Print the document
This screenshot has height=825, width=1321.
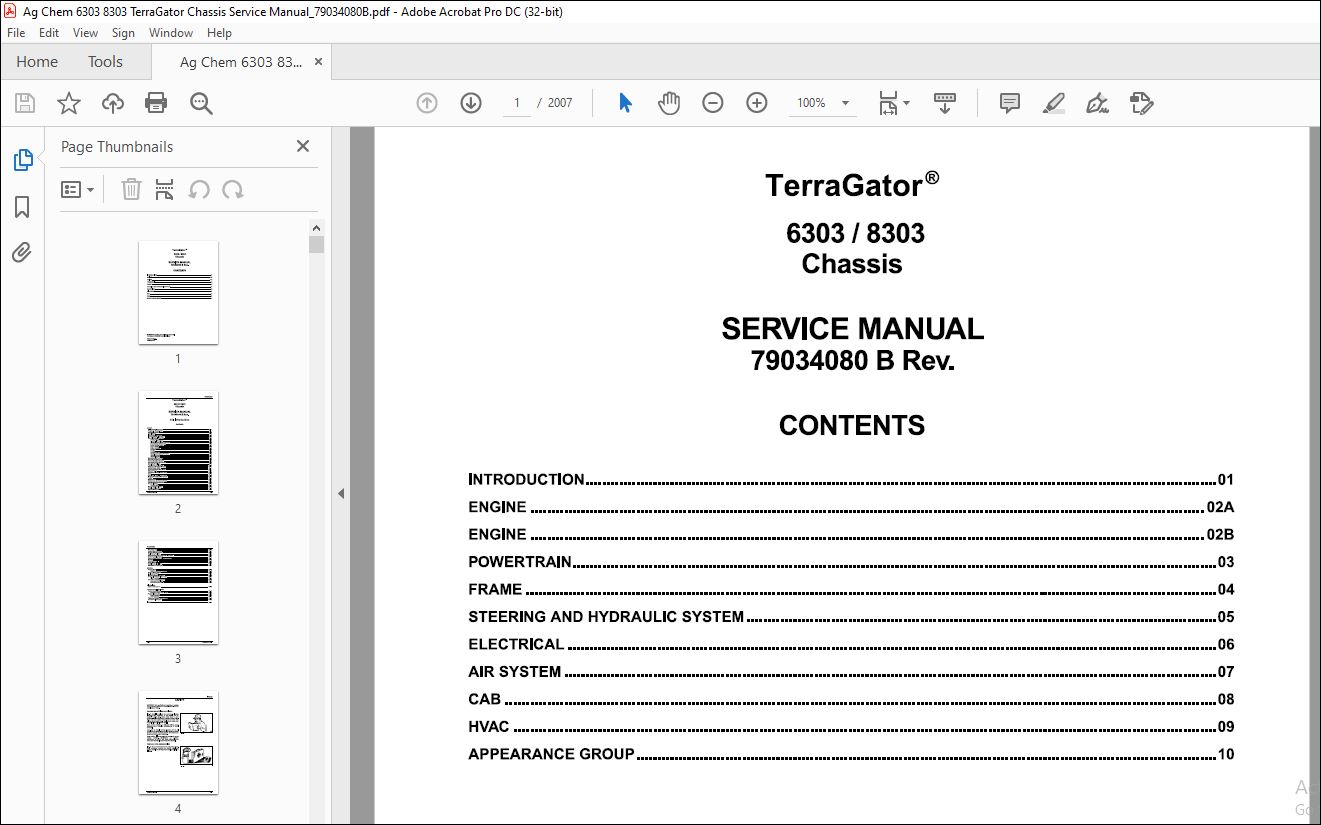pyautogui.click(x=156, y=103)
